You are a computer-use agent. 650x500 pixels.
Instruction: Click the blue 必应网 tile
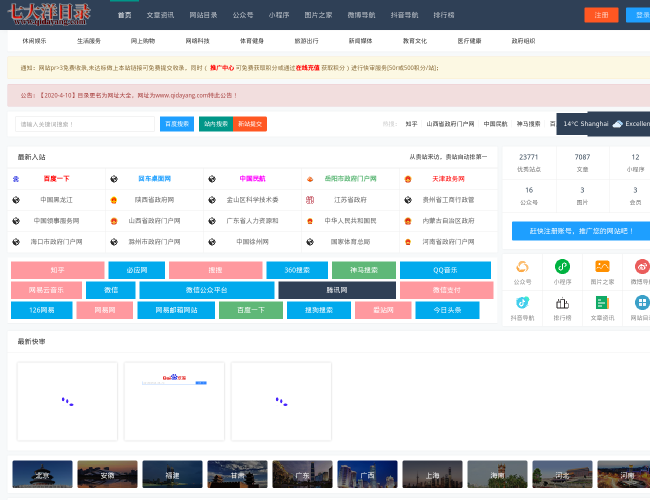(137, 270)
